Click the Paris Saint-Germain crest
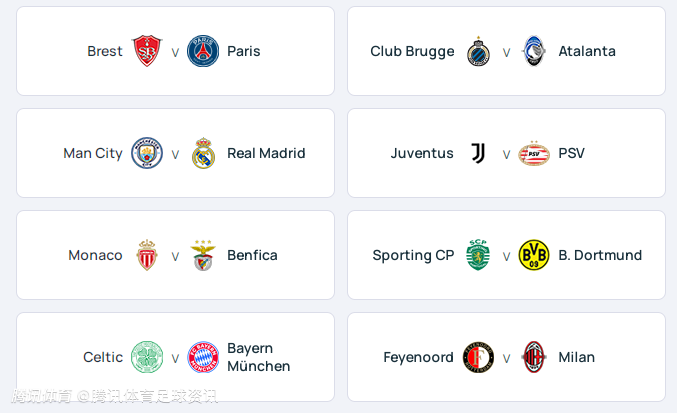This screenshot has height=413, width=677. point(203,51)
